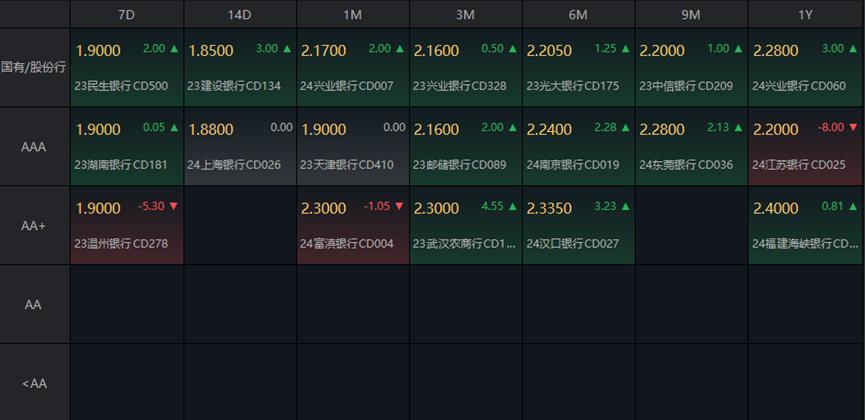This screenshot has width=865, height=420.
Task: Open the 24福建海峡银行 quote cell
Action: point(806,226)
